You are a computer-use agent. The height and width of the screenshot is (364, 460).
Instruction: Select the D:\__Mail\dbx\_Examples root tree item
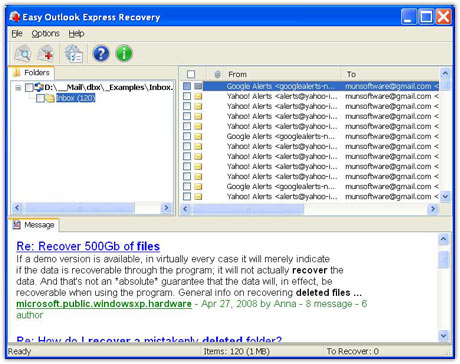coord(109,87)
